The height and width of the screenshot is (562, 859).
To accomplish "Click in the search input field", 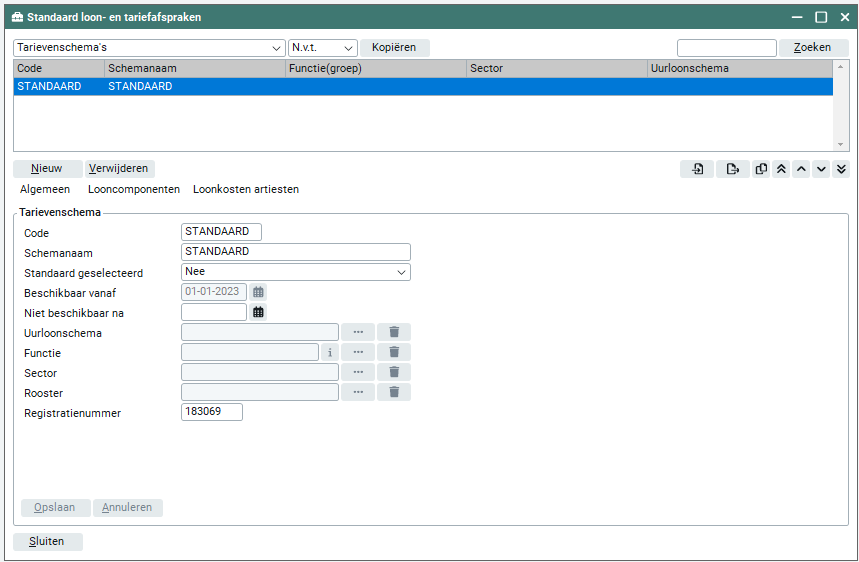I will (726, 48).
